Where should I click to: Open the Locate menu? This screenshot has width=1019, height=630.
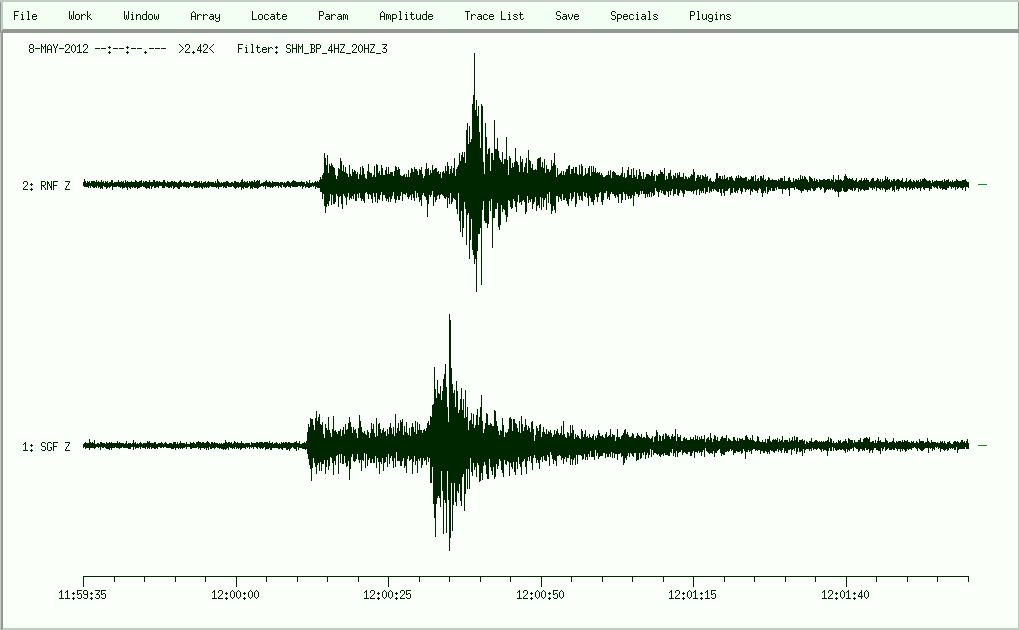pyautogui.click(x=269, y=16)
